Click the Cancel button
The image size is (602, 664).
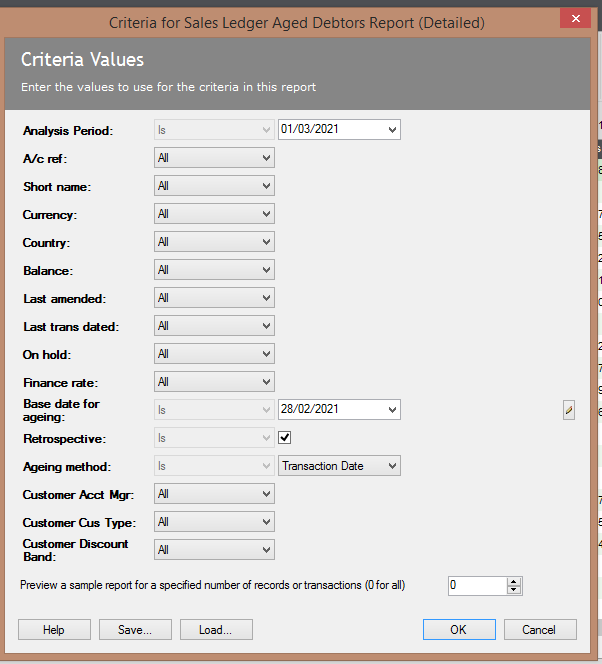(539, 630)
